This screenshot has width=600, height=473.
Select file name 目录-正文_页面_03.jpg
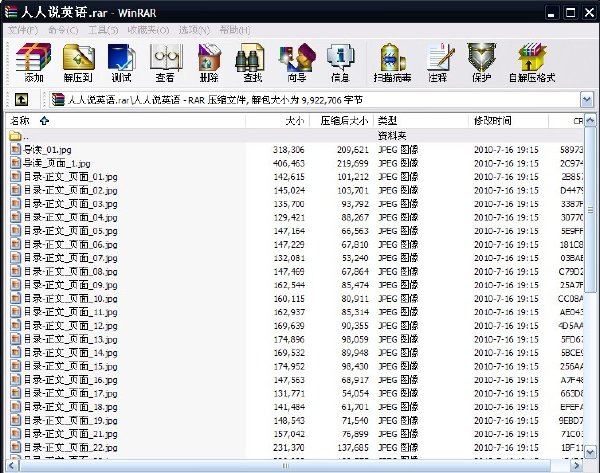70,204
